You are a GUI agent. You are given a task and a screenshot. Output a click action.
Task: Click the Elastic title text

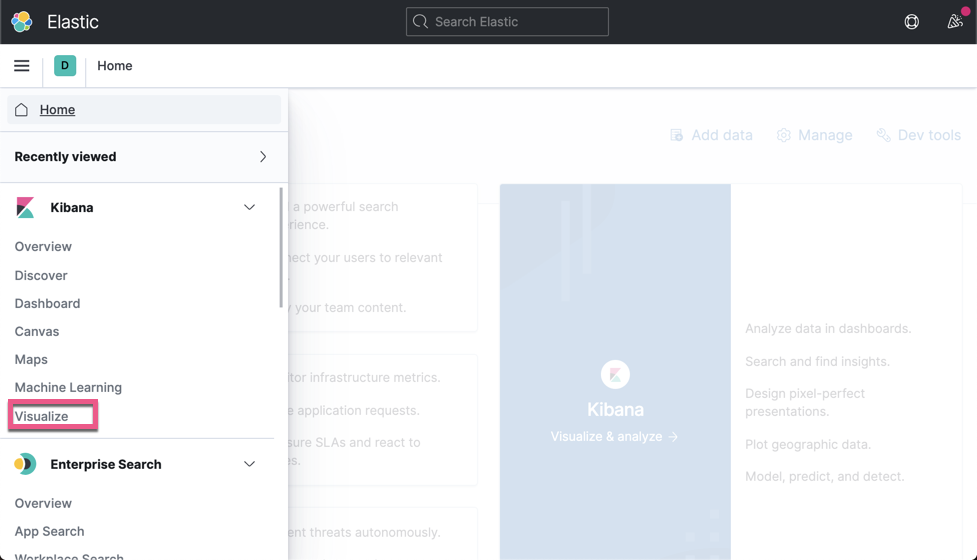click(73, 22)
